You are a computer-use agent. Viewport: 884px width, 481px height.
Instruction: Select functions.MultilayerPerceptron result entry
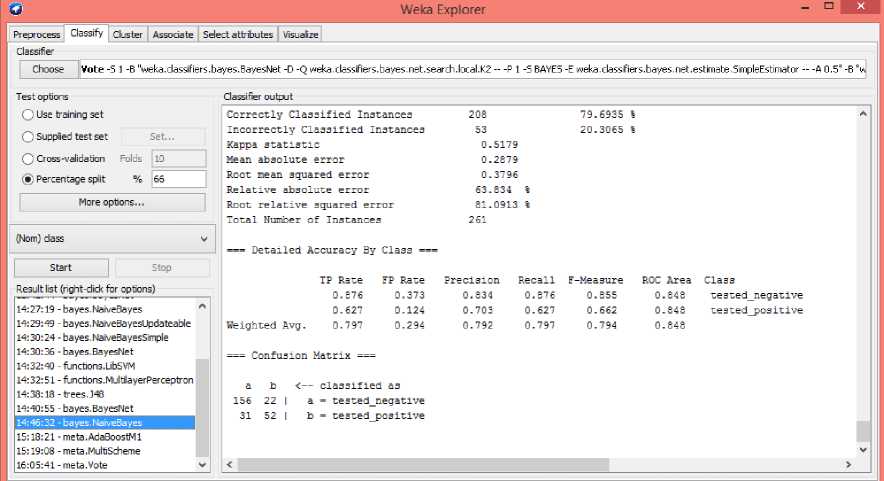pyautogui.click(x=105, y=379)
